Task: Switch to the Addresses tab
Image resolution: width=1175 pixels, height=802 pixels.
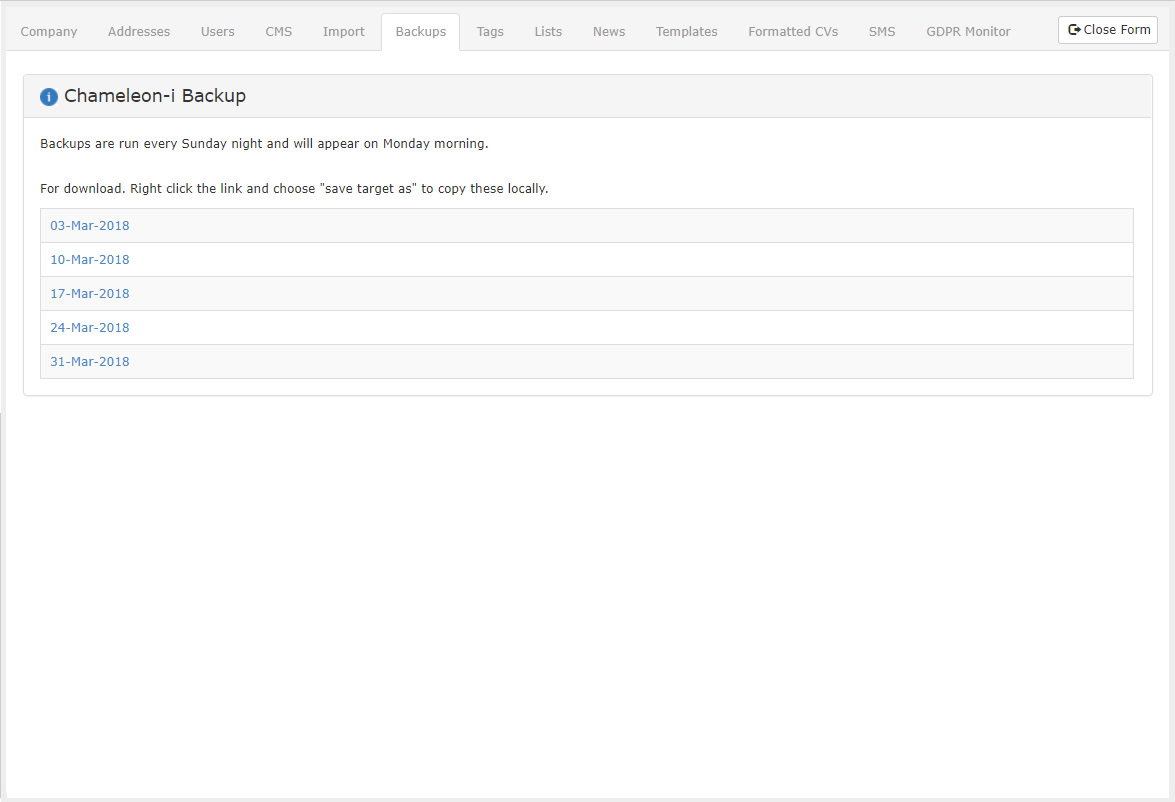Action: [139, 31]
